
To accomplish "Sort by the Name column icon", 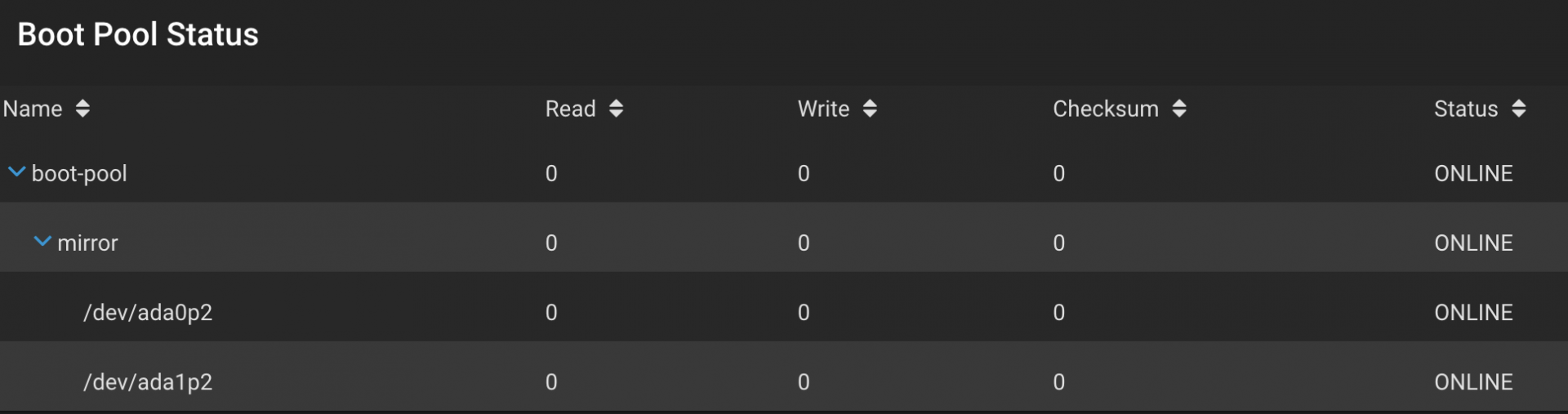I will click(x=82, y=109).
